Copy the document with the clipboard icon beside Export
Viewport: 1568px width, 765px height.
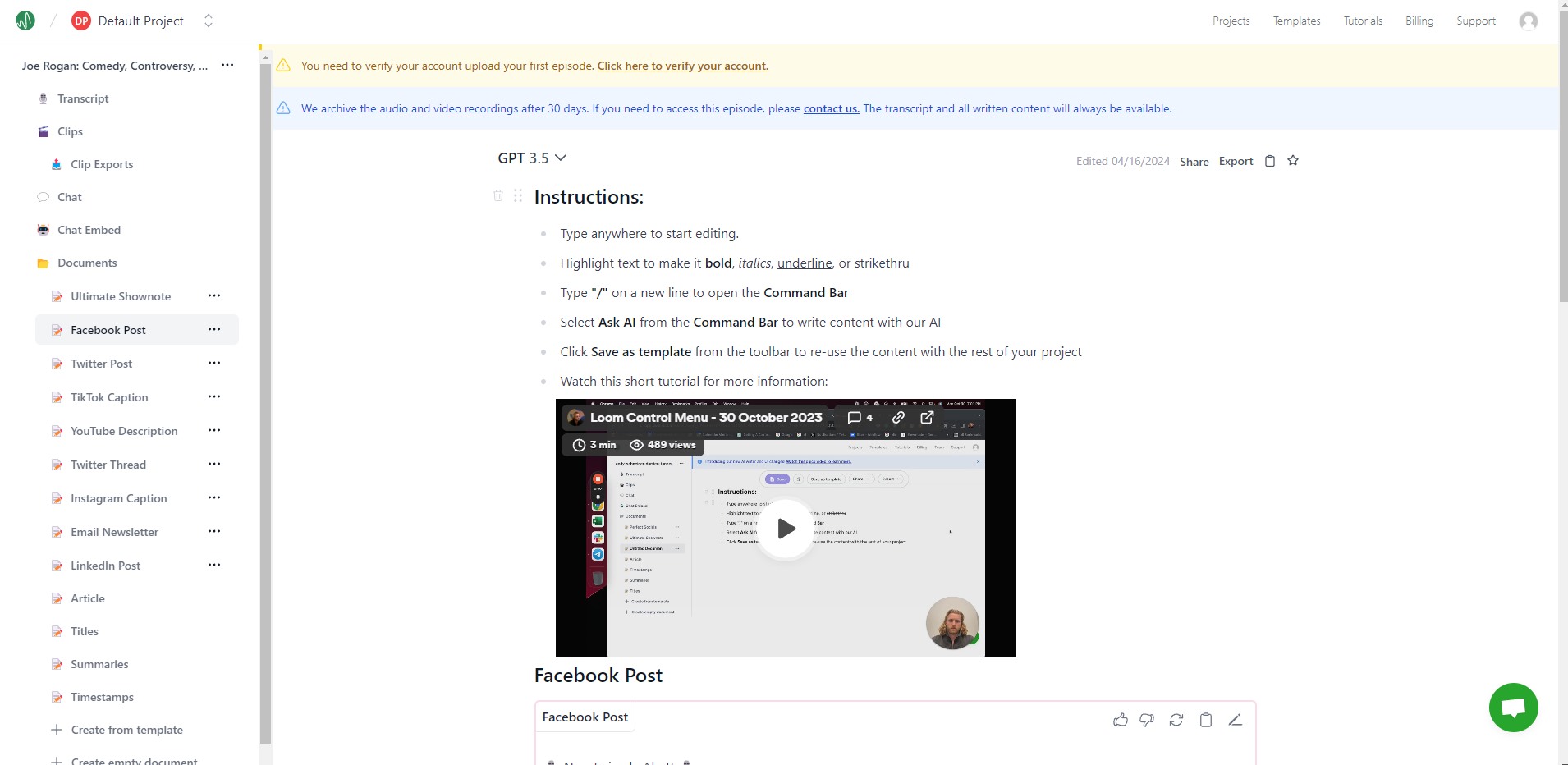tap(1269, 161)
